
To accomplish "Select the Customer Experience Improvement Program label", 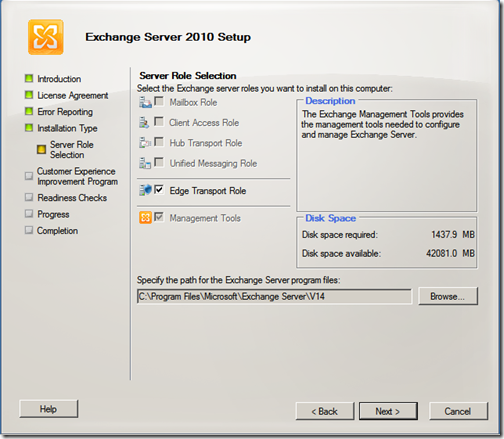I will (x=77, y=176).
